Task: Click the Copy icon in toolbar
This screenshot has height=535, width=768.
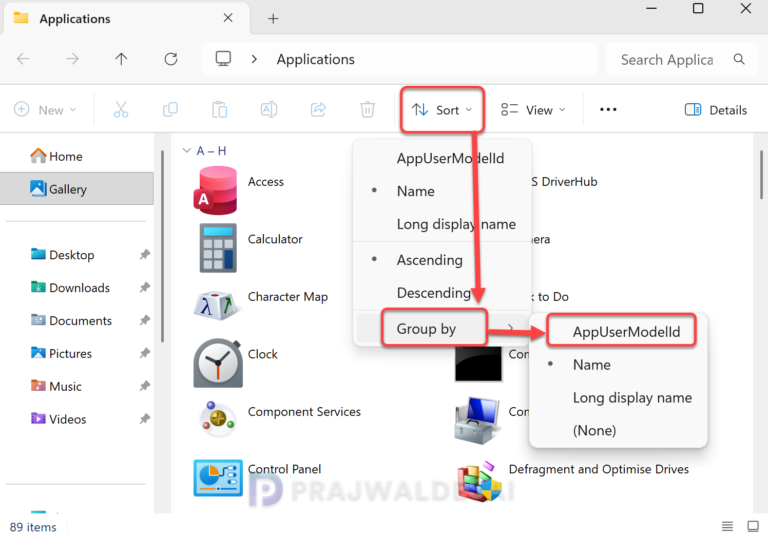Action: point(170,109)
